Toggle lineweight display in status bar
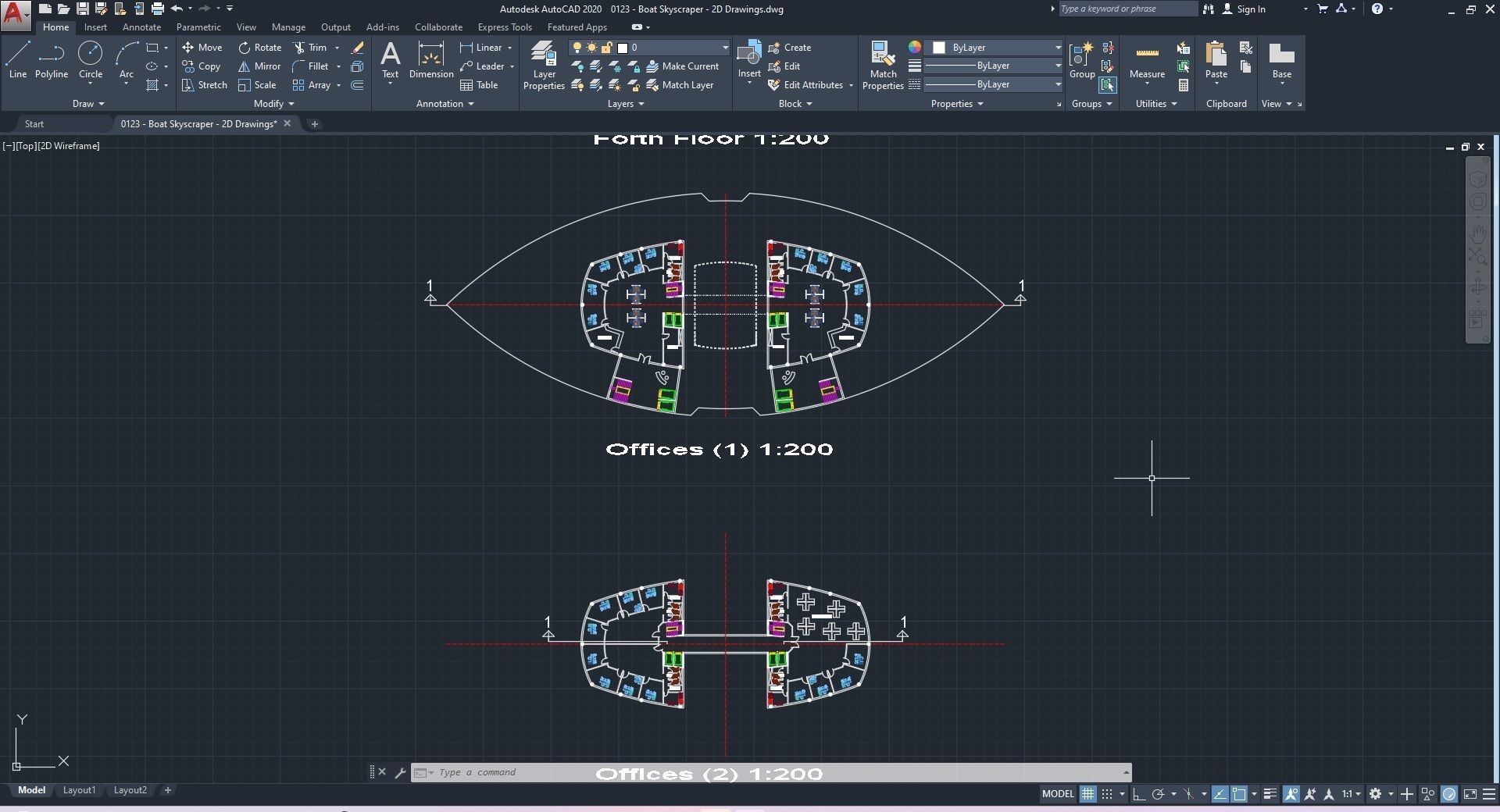Screen dimensions: 1500x812 pyautogui.click(x=1270, y=794)
